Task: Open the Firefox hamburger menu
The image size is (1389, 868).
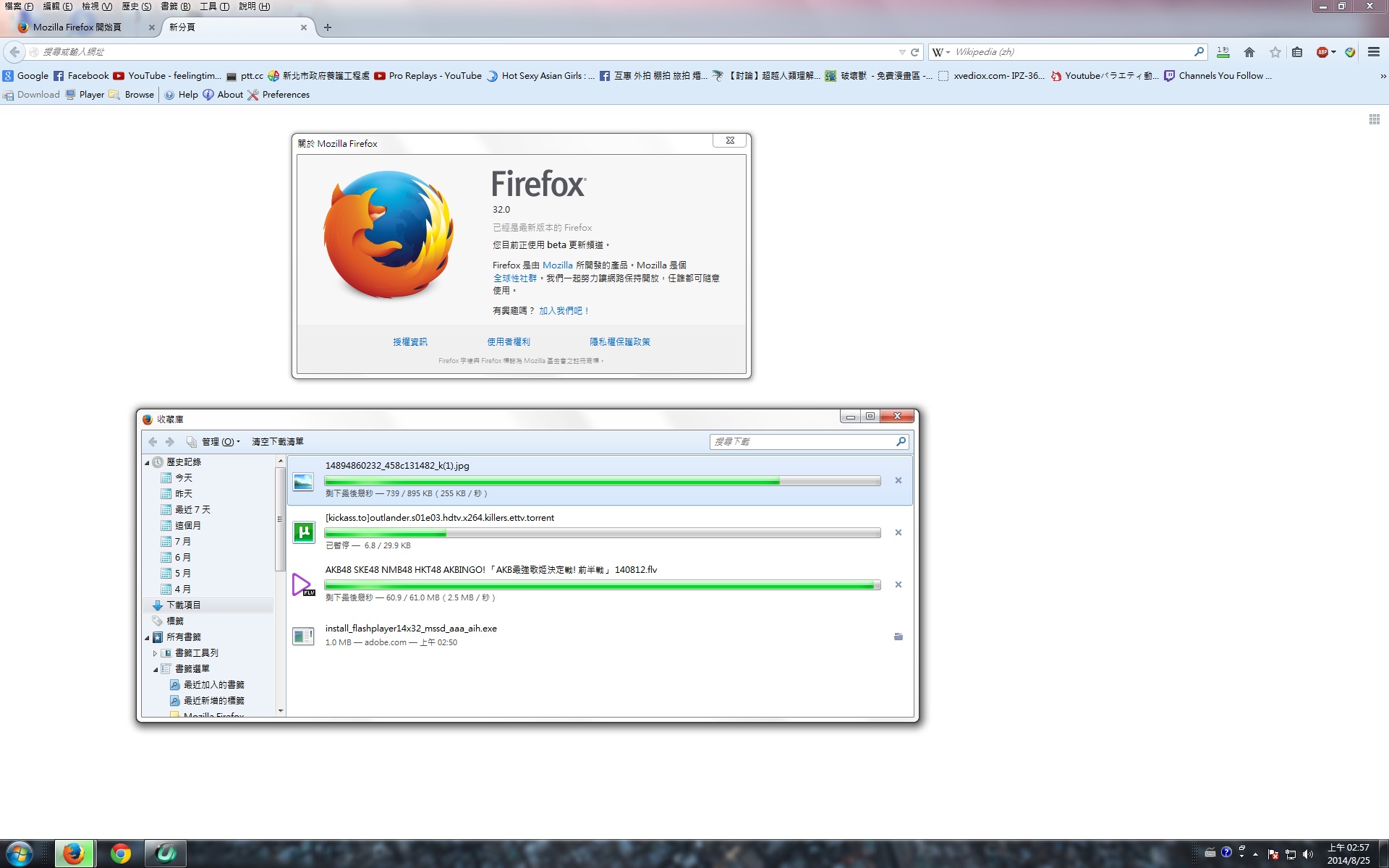Action: (1373, 52)
